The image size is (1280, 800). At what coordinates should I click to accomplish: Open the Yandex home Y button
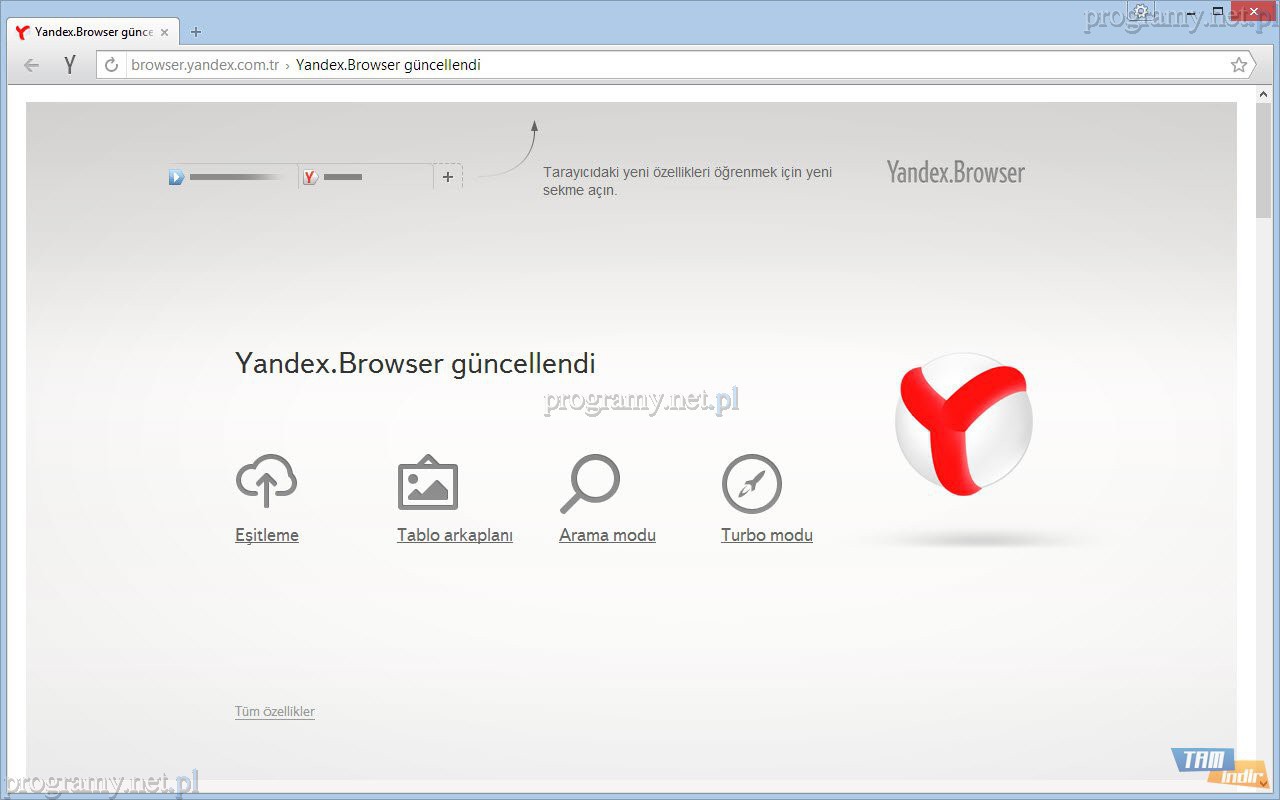70,65
